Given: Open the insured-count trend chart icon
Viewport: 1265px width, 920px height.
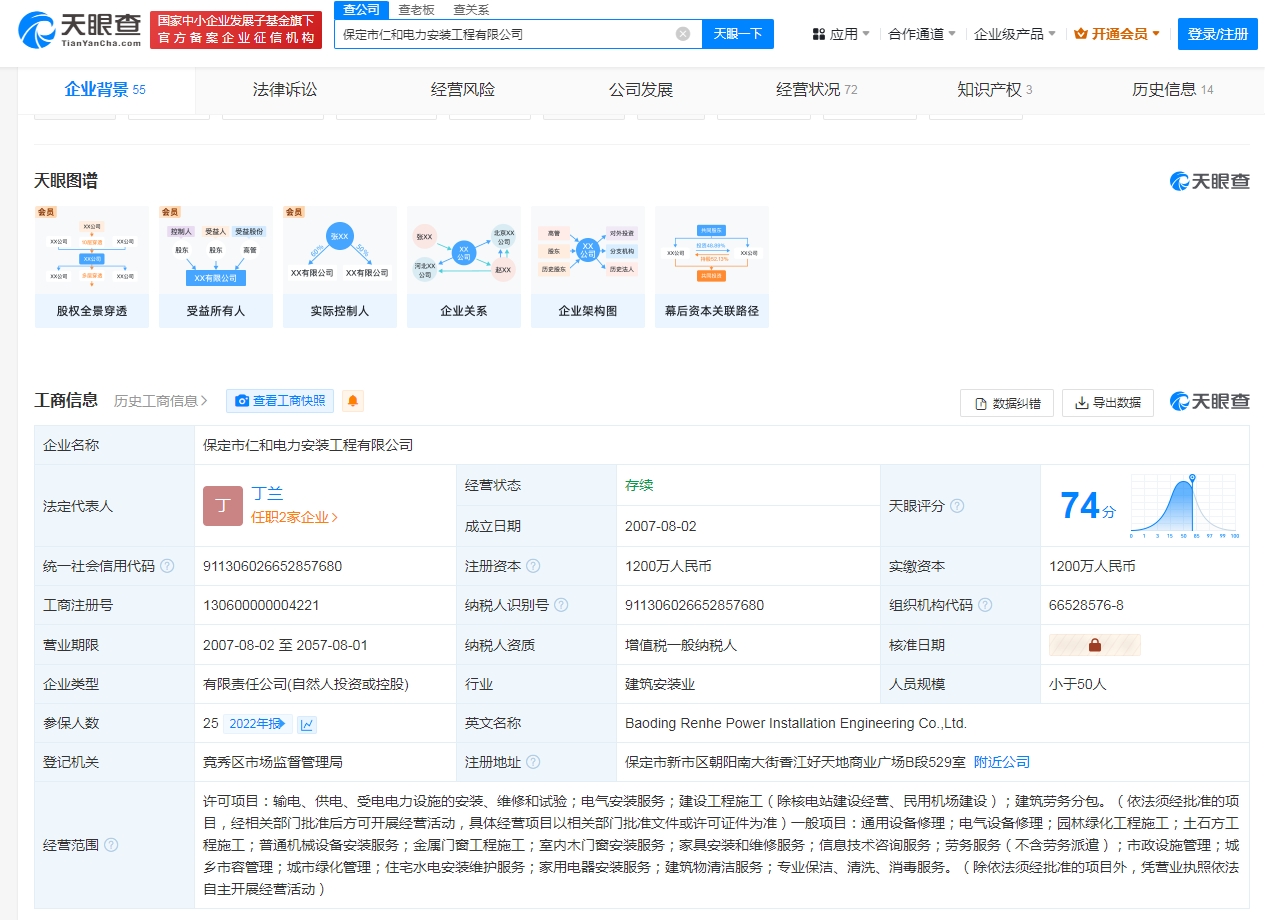Looking at the screenshot, I should [x=307, y=724].
